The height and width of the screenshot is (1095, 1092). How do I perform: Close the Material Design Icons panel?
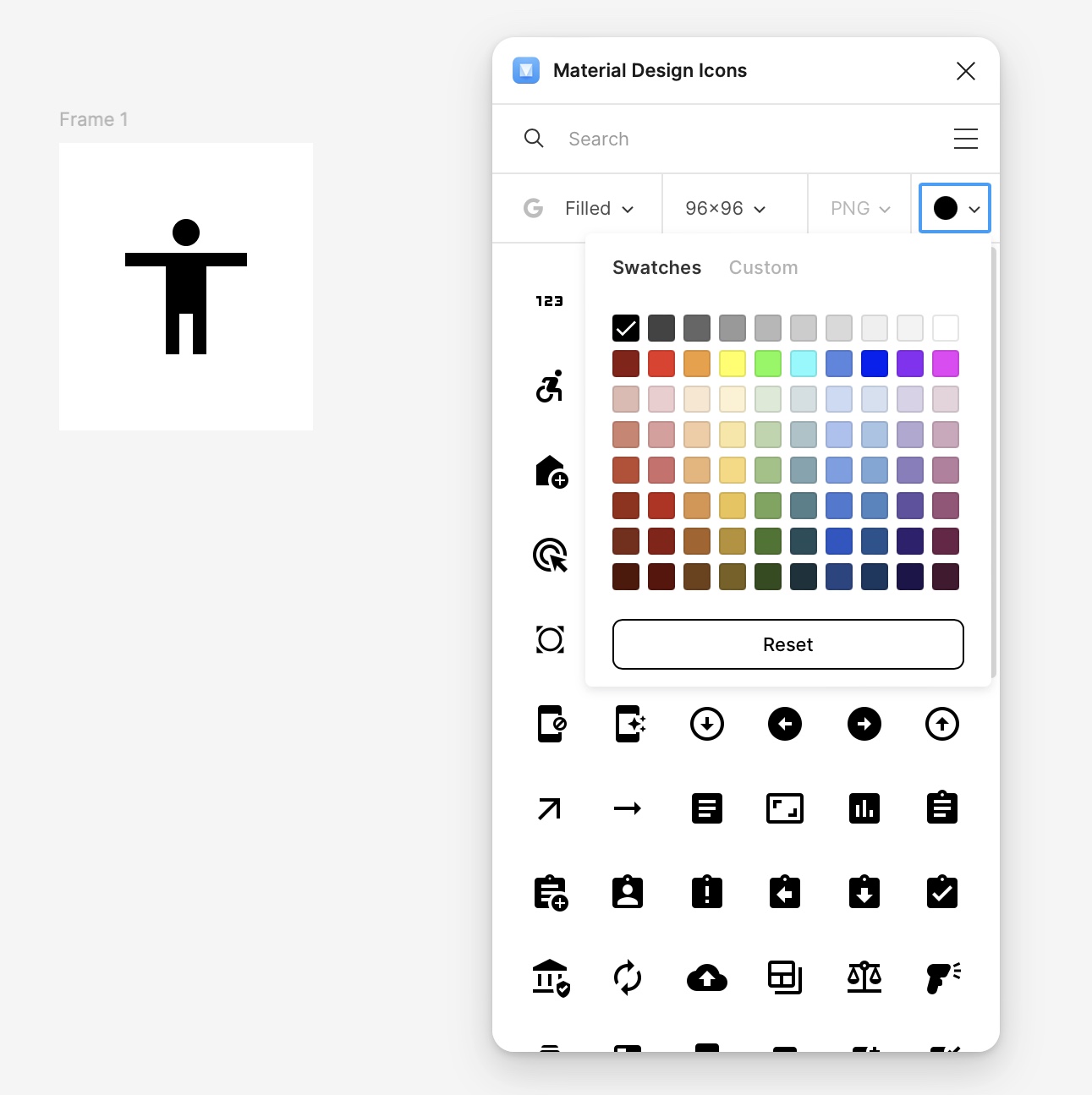pos(966,71)
